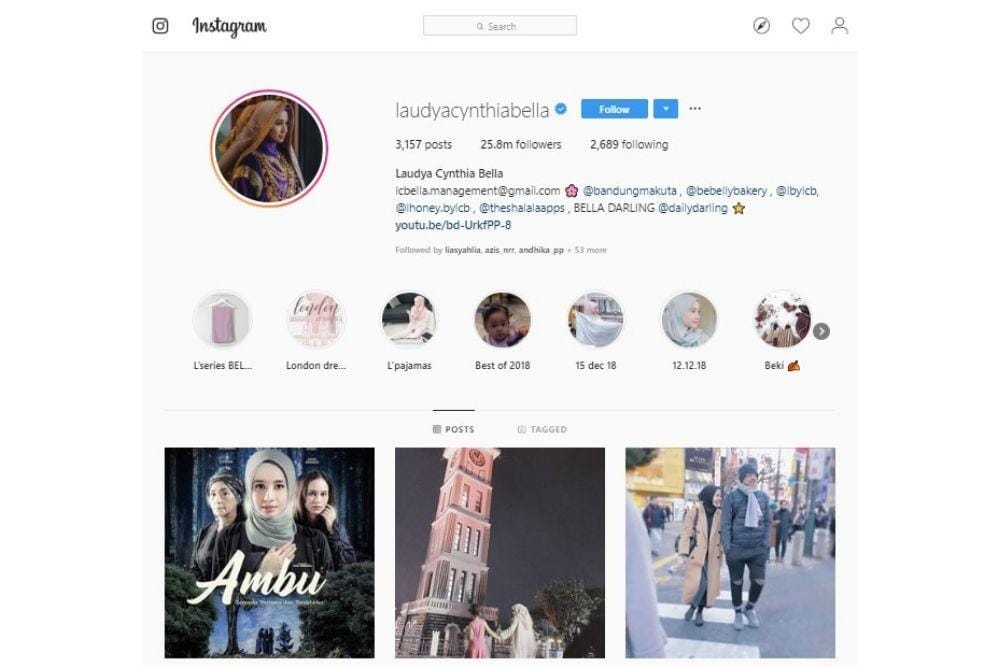This screenshot has width=1000, height=667.
Task: Open the Beki story highlight
Action: 782,319
